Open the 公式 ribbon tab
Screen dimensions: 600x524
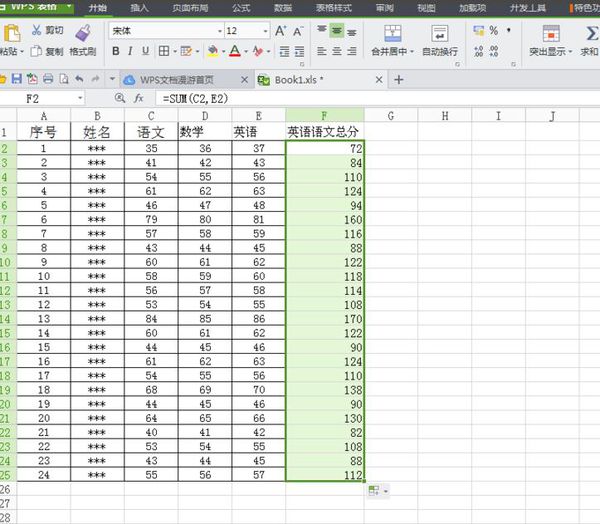coord(241,8)
